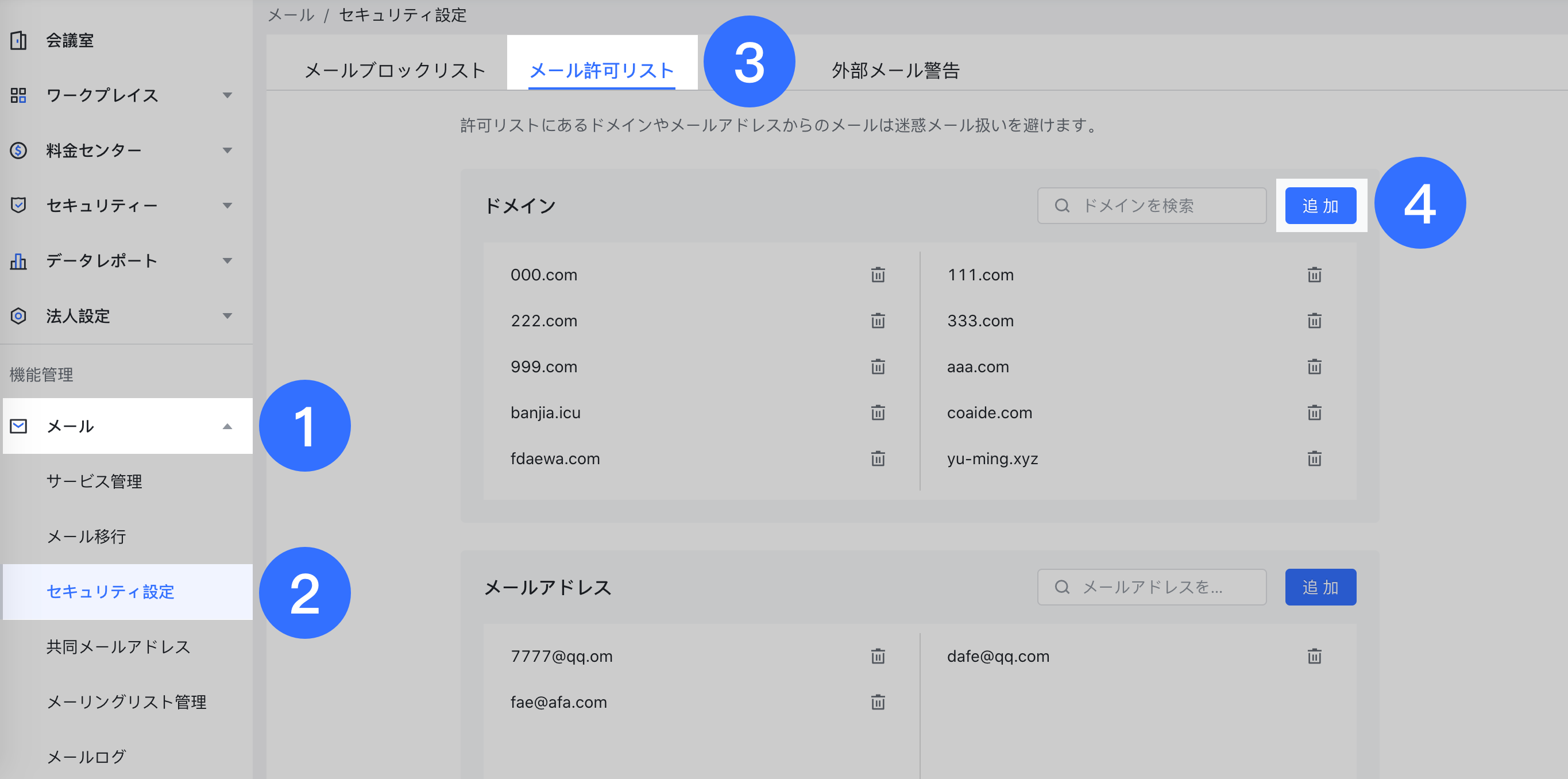Expand the ワークプレイス menu arrow
This screenshot has height=779, width=1568.
227,95
